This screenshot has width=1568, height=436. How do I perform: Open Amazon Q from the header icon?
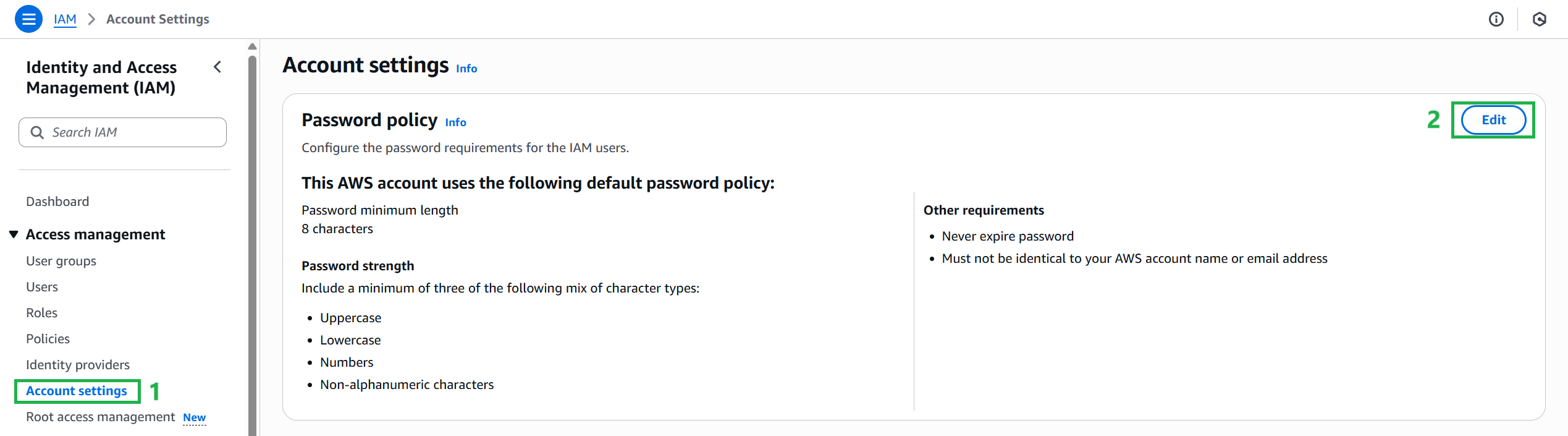pyautogui.click(x=1540, y=19)
